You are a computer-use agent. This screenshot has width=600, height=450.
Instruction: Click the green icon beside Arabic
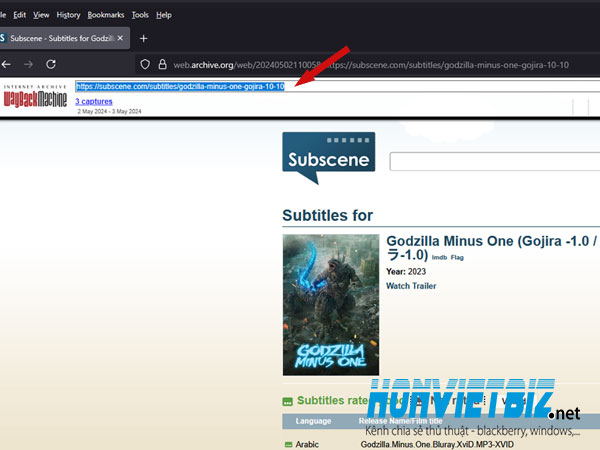(x=288, y=445)
